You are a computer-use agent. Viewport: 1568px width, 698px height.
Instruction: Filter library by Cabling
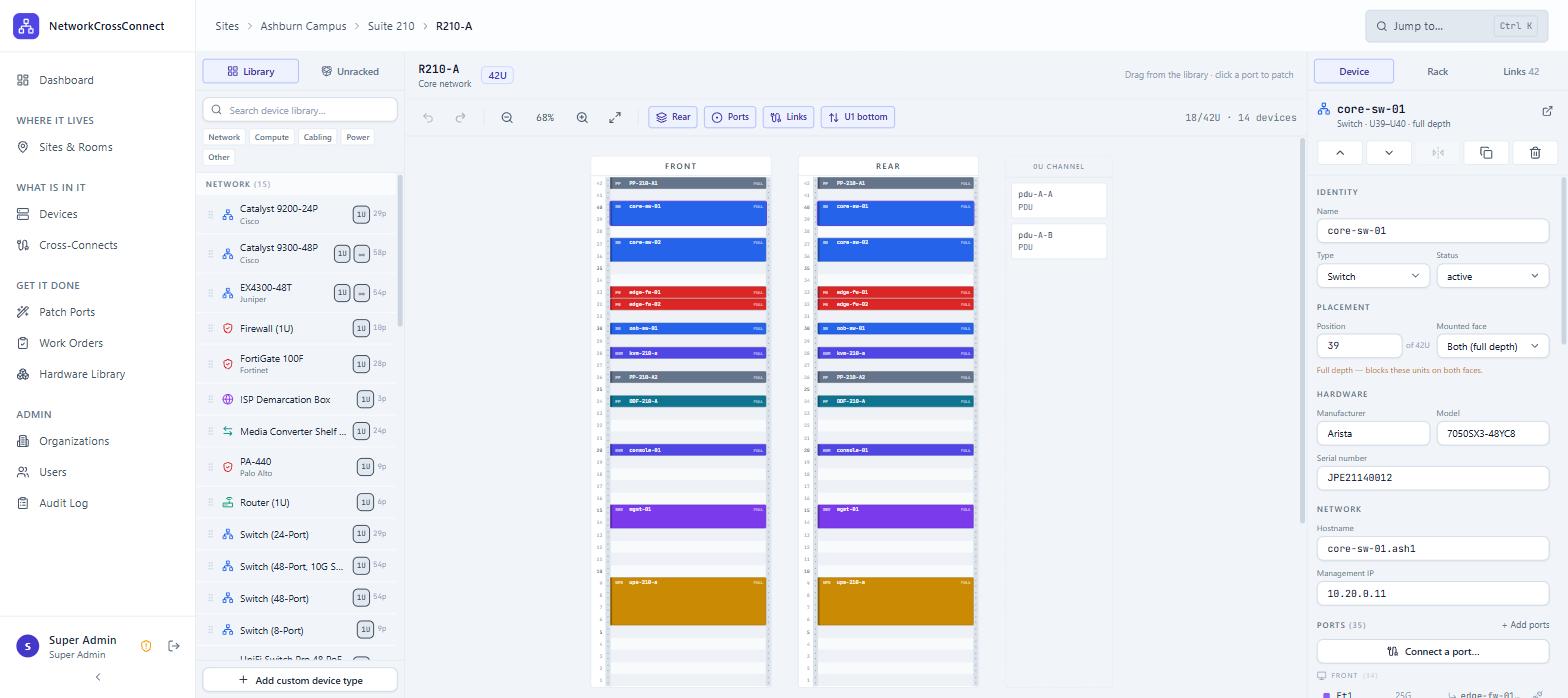[x=317, y=137]
